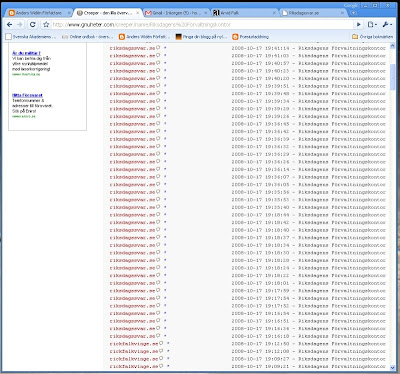
Task: Close the Arvid Falk tab
Action: point(274,13)
